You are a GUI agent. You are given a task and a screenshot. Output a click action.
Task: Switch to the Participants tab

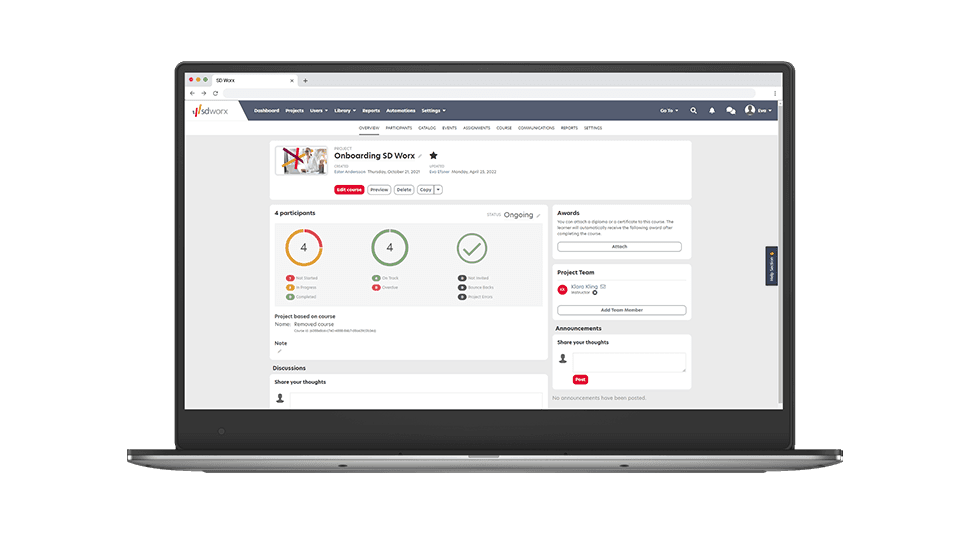click(399, 128)
